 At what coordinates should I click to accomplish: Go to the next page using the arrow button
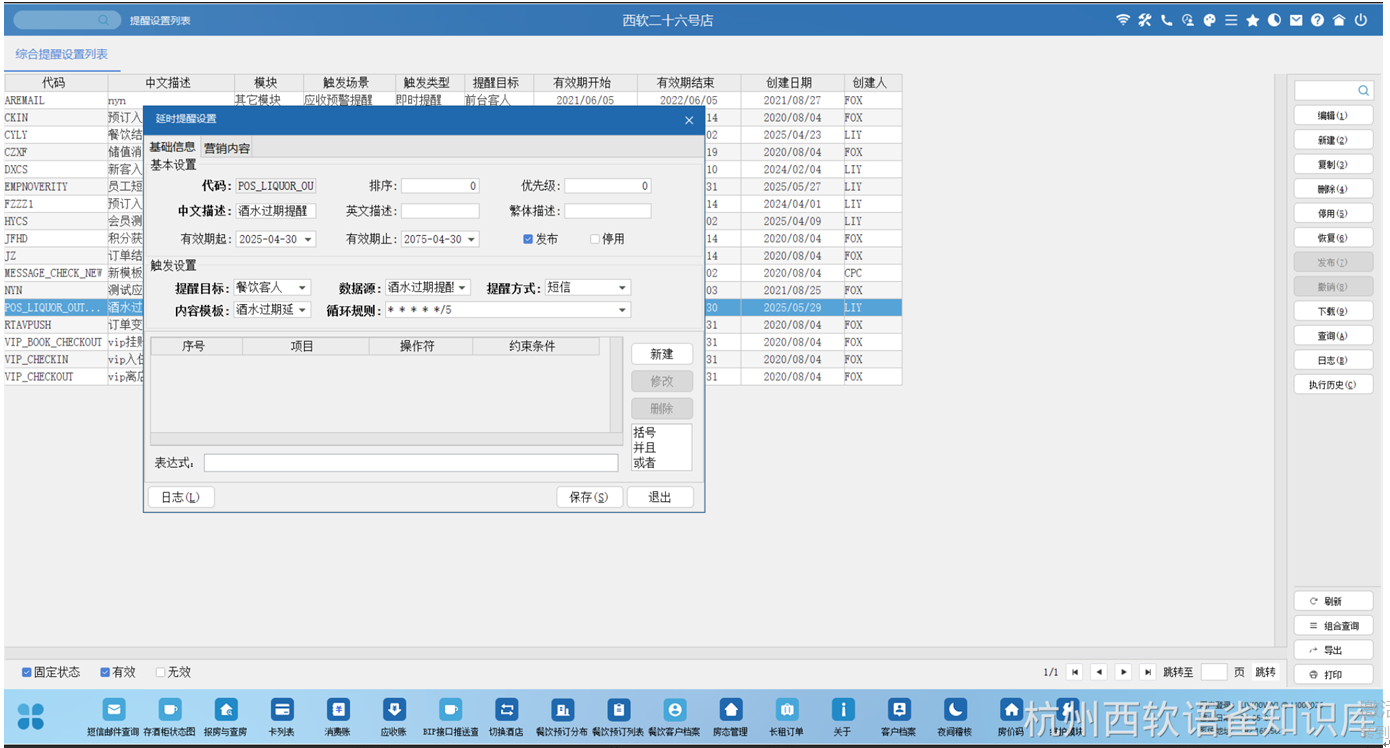(1124, 672)
